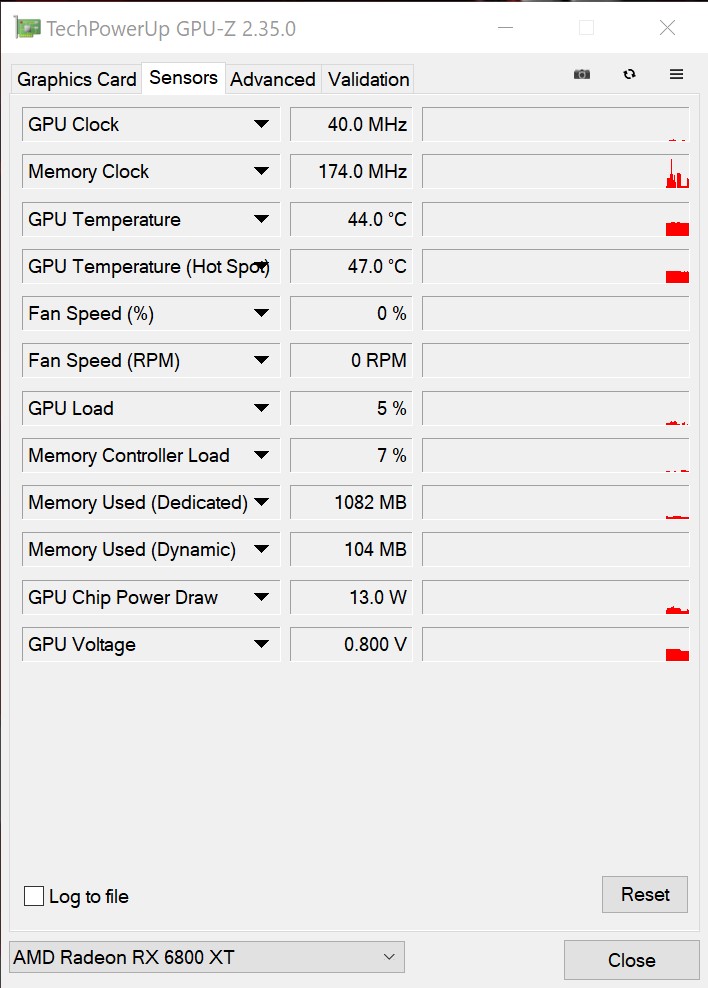Screen dimensions: 708x988
Task: Go to the Validation tab
Action: click(x=368, y=80)
